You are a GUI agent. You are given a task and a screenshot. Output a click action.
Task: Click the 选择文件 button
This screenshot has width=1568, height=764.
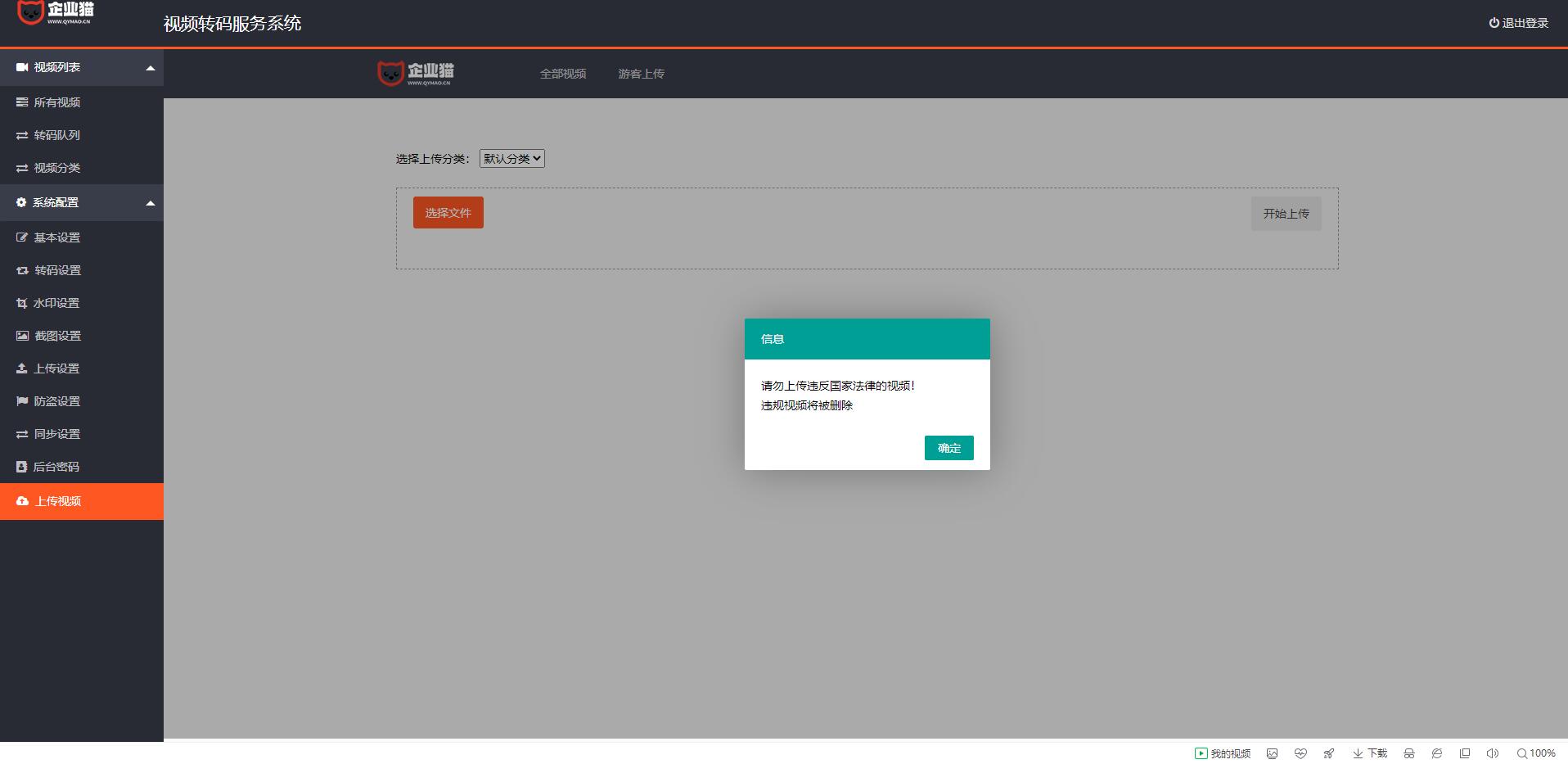pos(448,213)
